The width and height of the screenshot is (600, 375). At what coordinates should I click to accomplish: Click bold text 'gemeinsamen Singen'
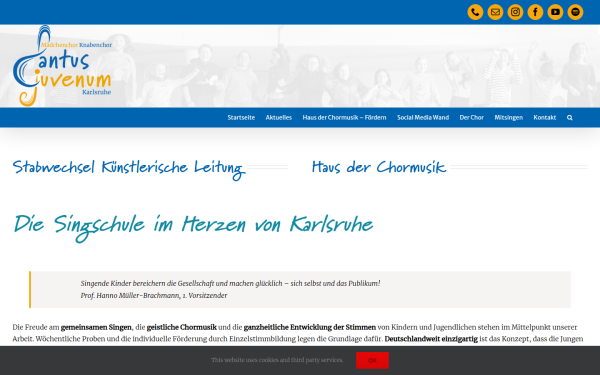(x=96, y=327)
